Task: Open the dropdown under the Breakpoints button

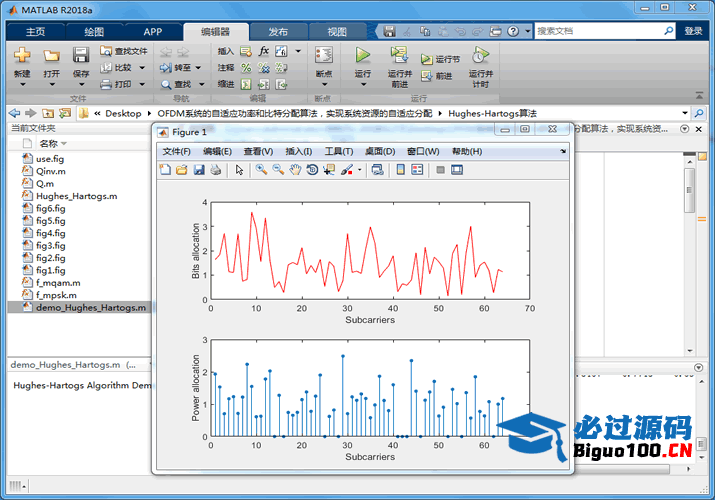Action: click(324, 84)
